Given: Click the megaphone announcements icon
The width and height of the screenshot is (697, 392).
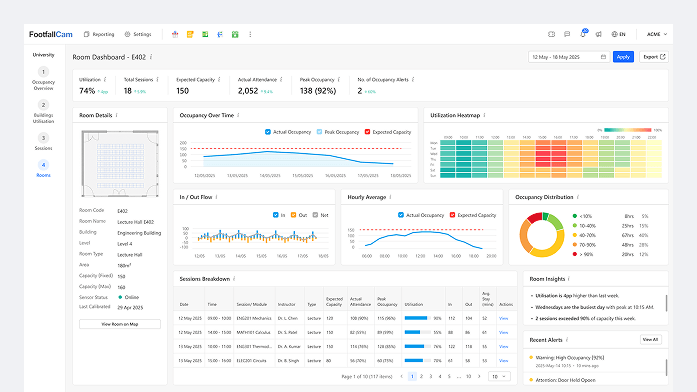Looking at the screenshot, I should pyautogui.click(x=599, y=34).
